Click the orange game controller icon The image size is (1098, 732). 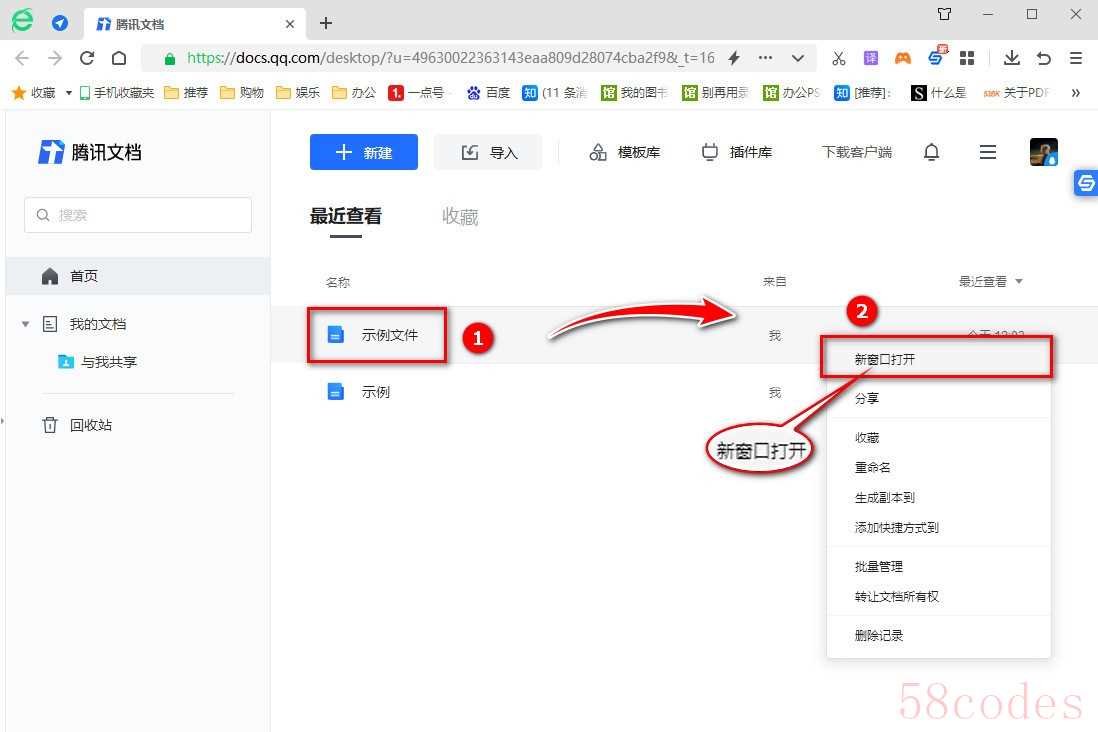pyautogui.click(x=903, y=58)
